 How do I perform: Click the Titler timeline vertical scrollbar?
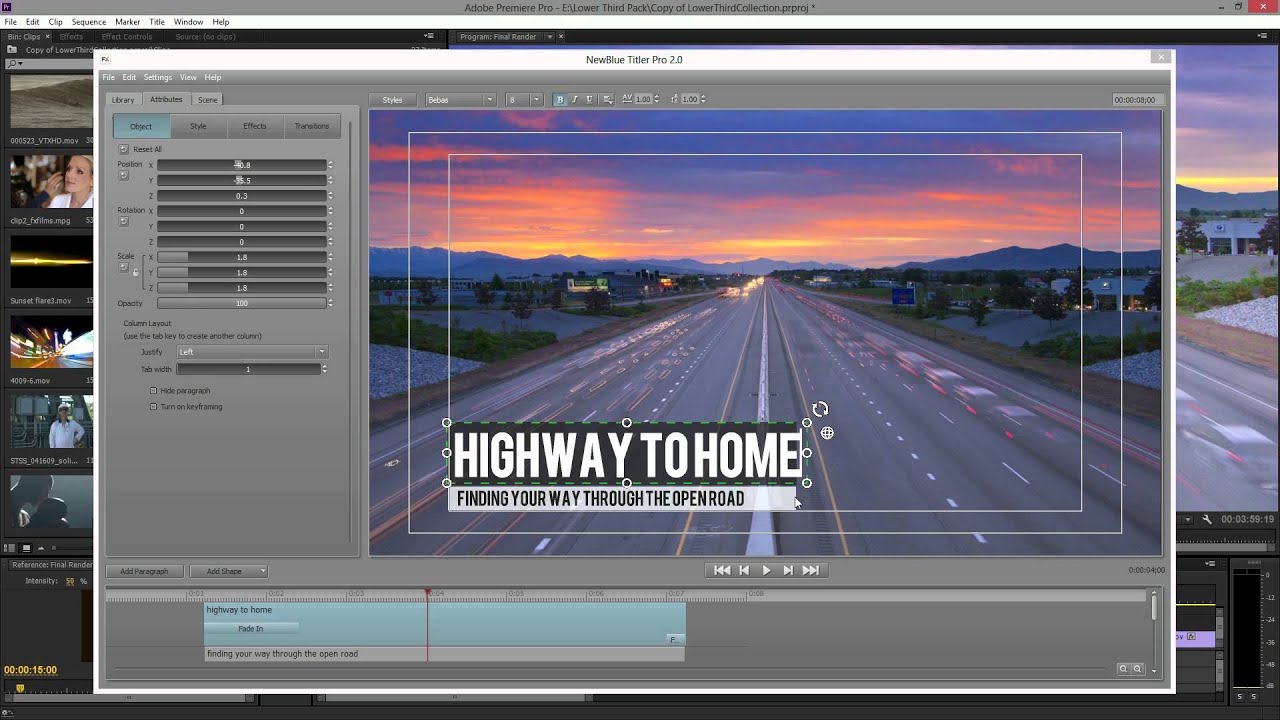click(x=1153, y=607)
